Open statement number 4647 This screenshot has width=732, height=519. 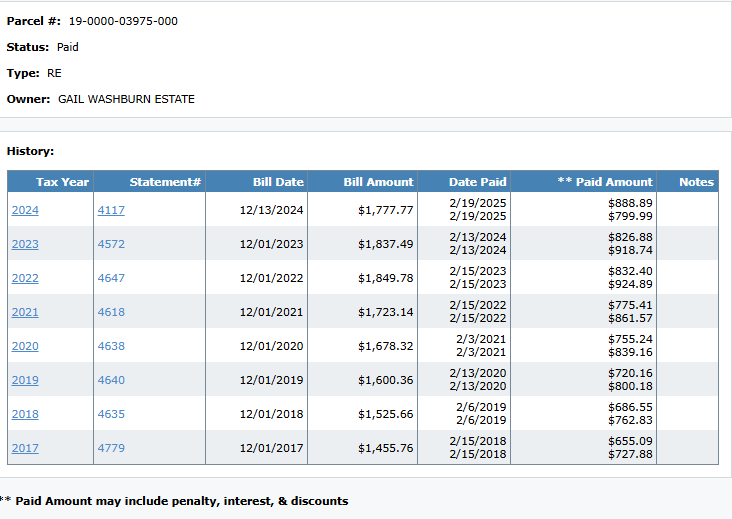(x=111, y=278)
